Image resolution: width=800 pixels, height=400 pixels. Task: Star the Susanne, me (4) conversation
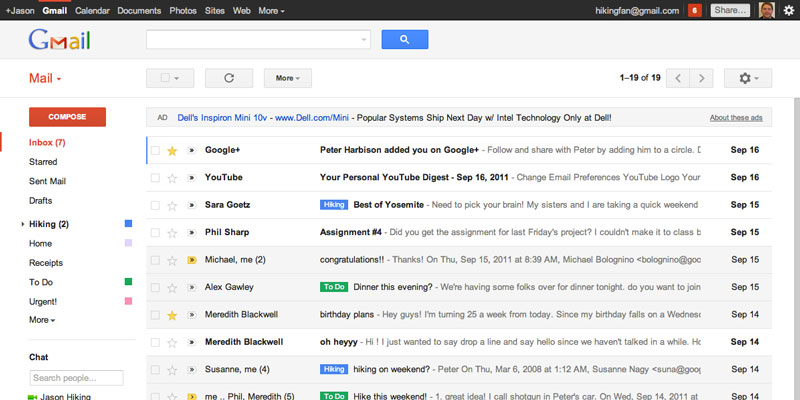(172, 370)
